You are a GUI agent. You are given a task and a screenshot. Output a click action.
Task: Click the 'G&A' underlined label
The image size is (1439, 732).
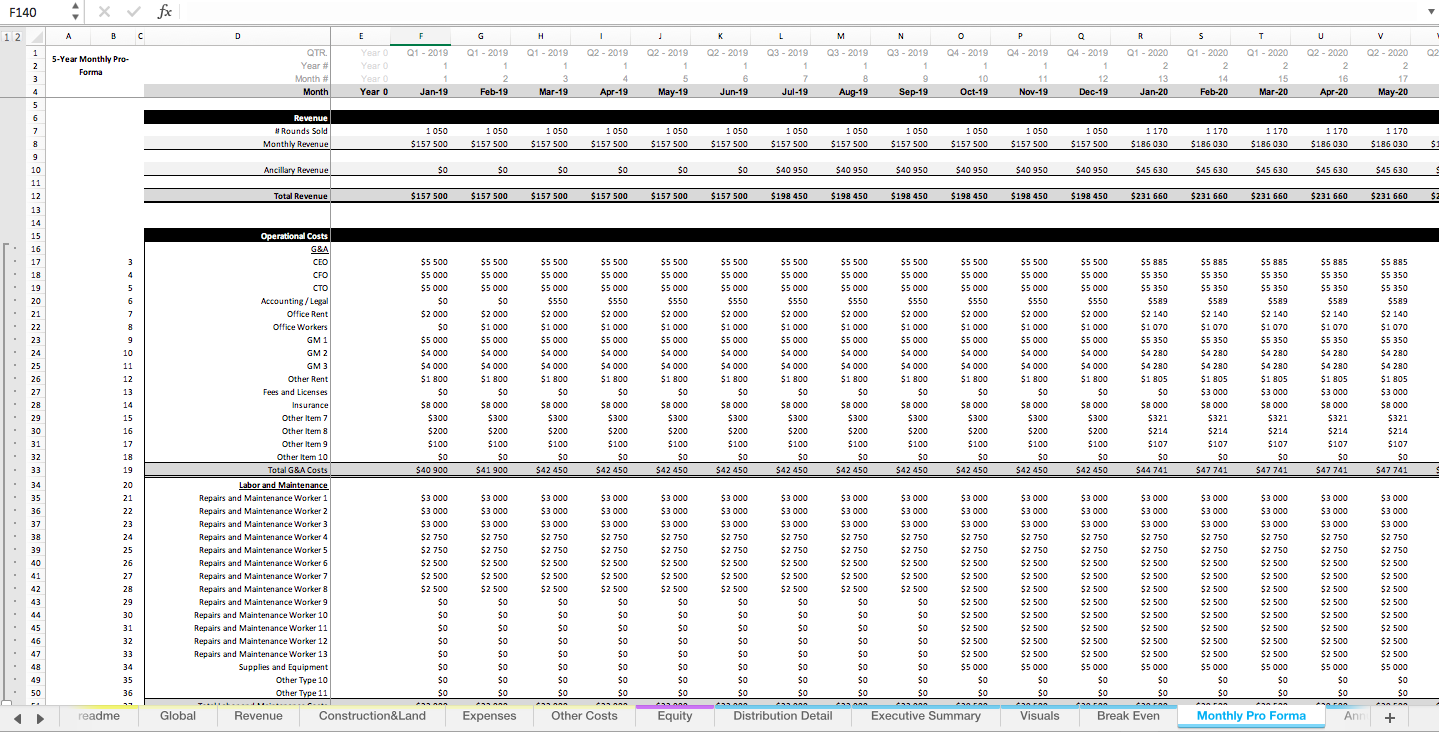point(320,249)
